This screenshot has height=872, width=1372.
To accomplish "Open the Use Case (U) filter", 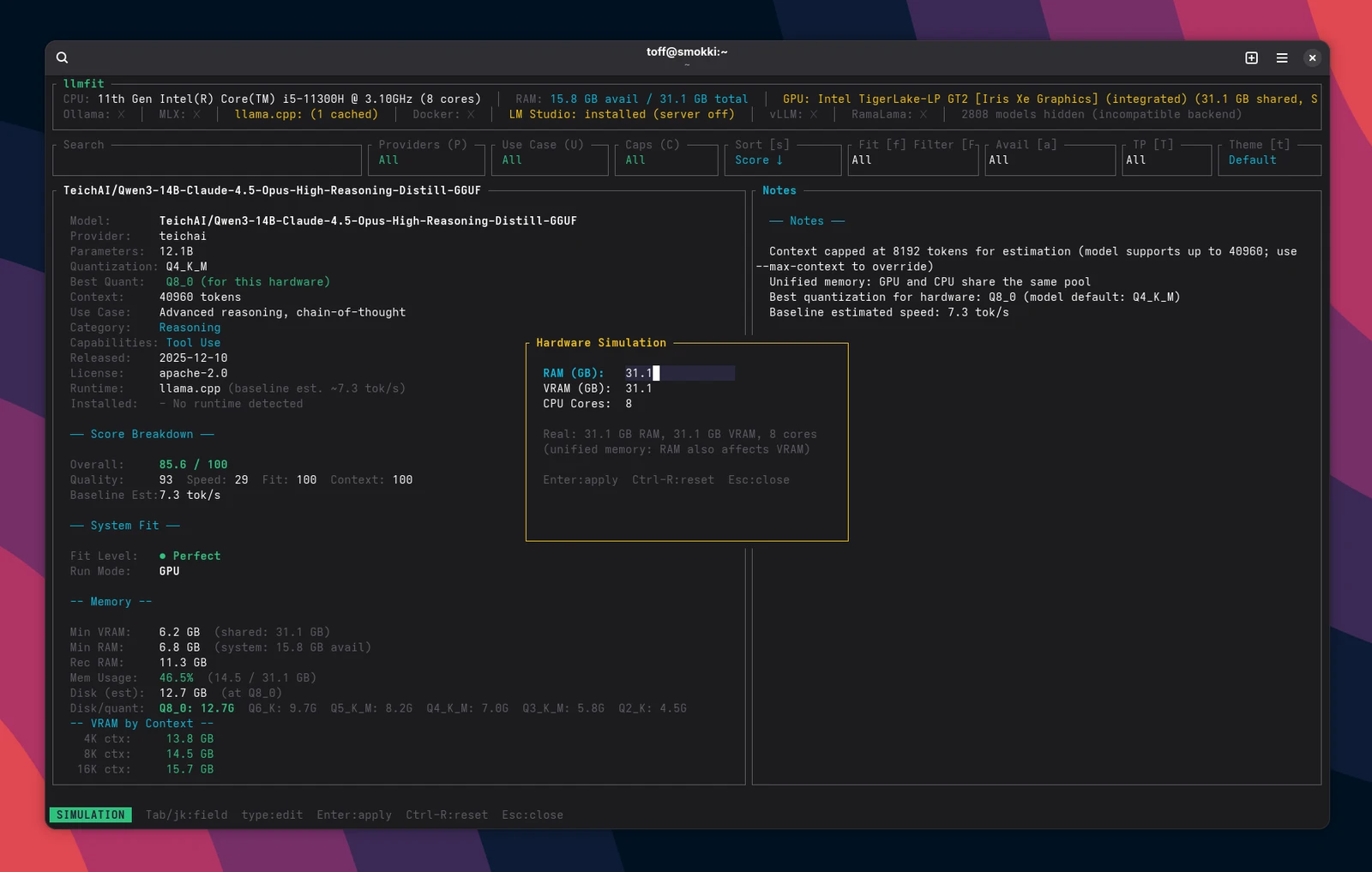I will [x=550, y=159].
